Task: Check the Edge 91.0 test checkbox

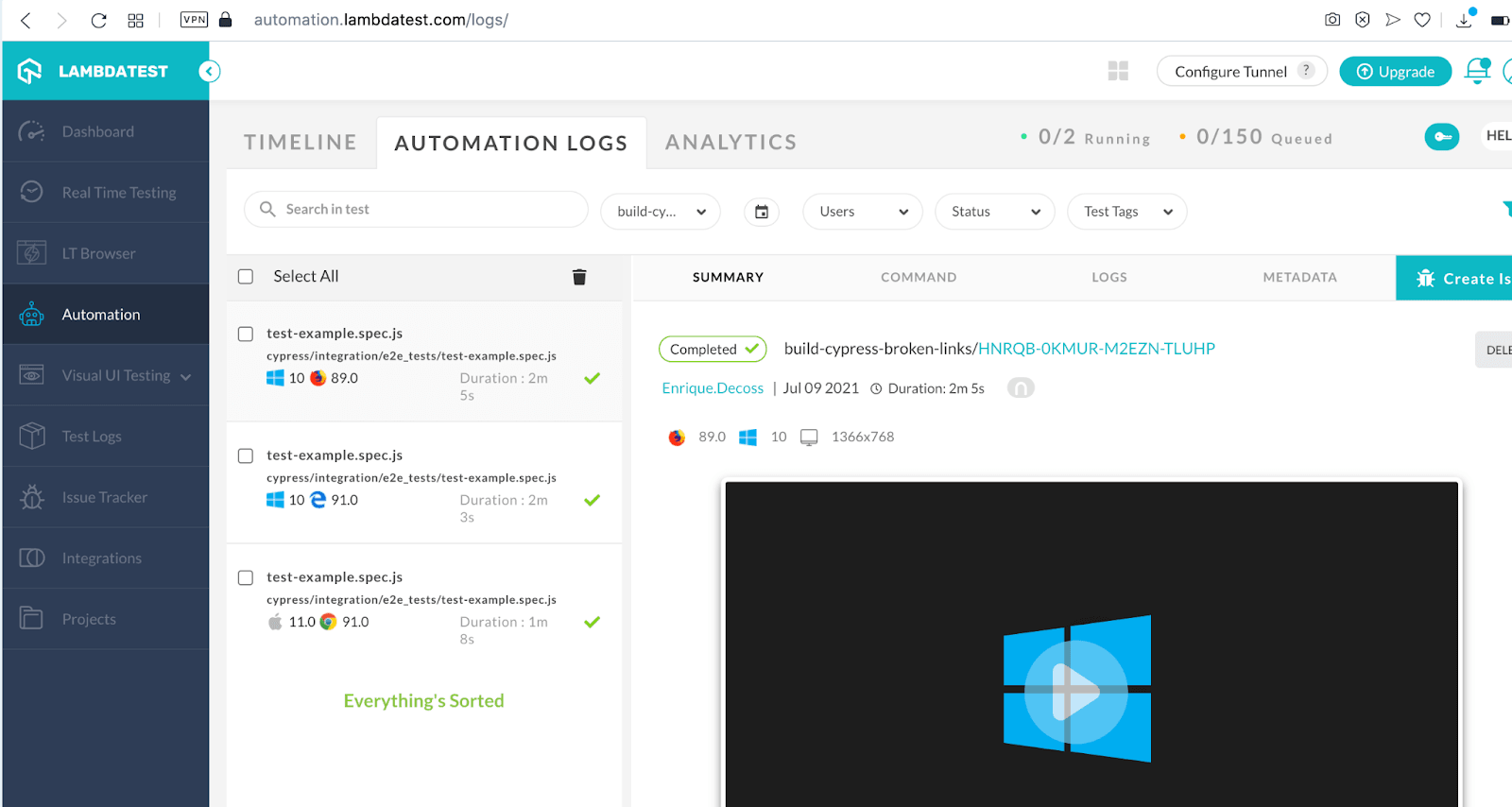Action: pyautogui.click(x=246, y=455)
